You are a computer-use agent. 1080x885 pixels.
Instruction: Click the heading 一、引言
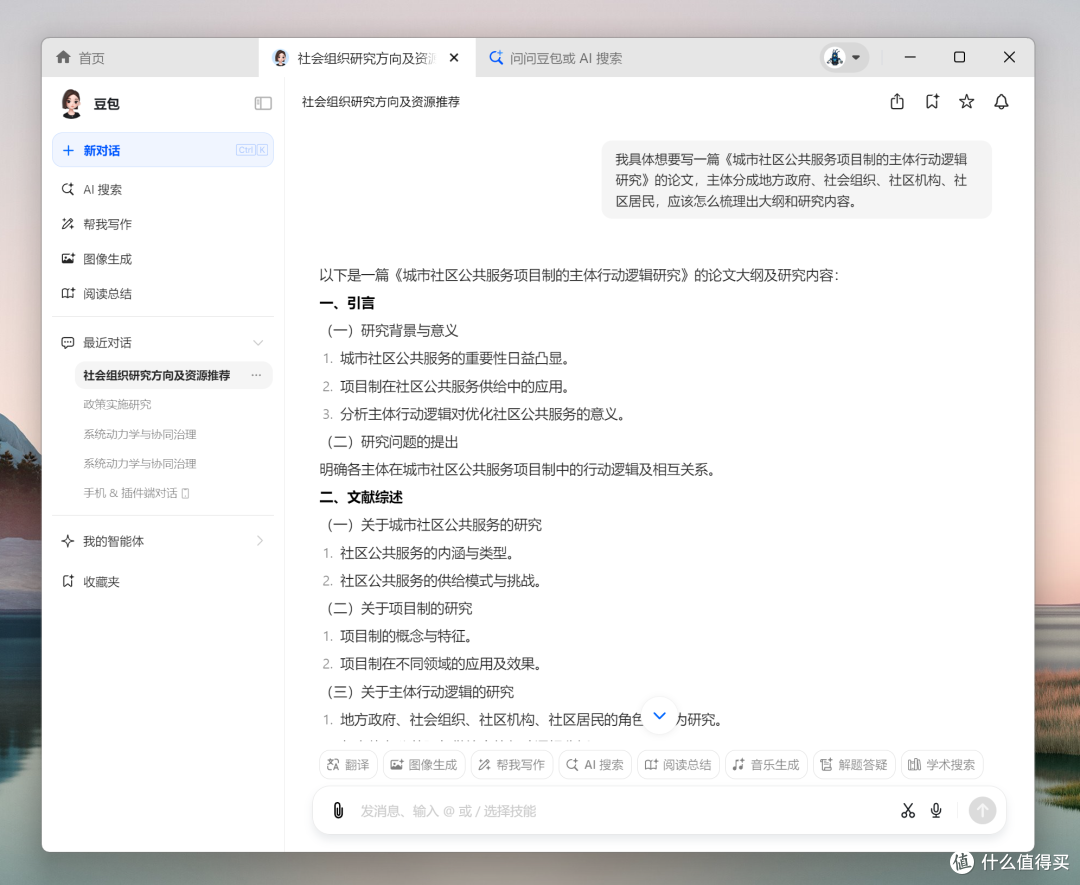[x=347, y=303]
